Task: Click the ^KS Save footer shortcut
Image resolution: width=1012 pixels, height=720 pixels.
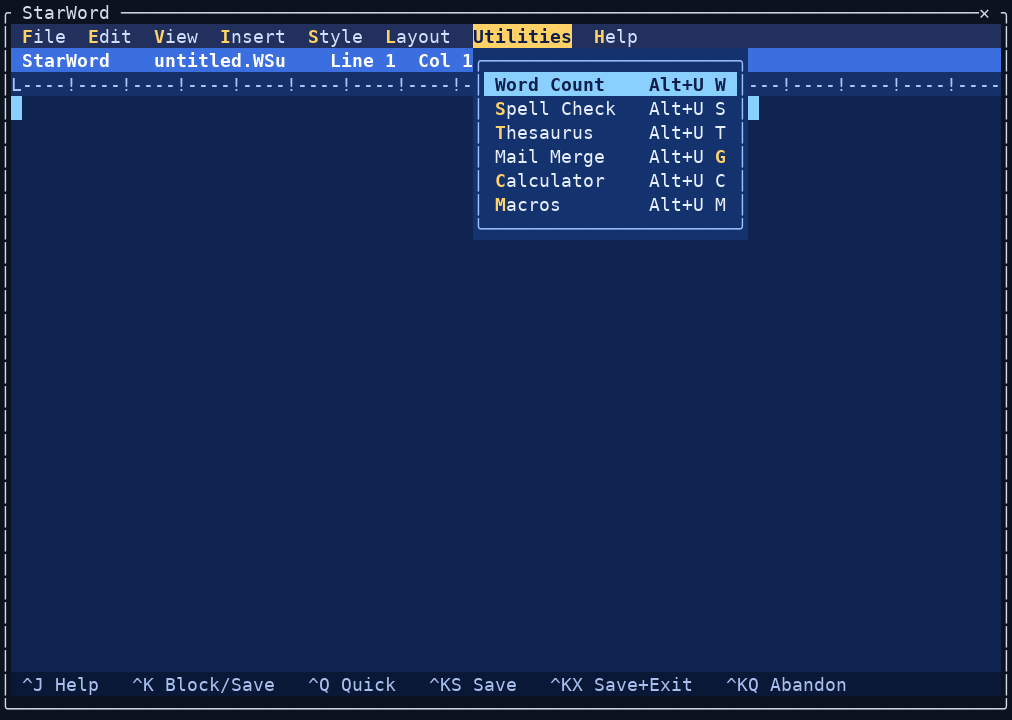Action: click(x=472, y=685)
